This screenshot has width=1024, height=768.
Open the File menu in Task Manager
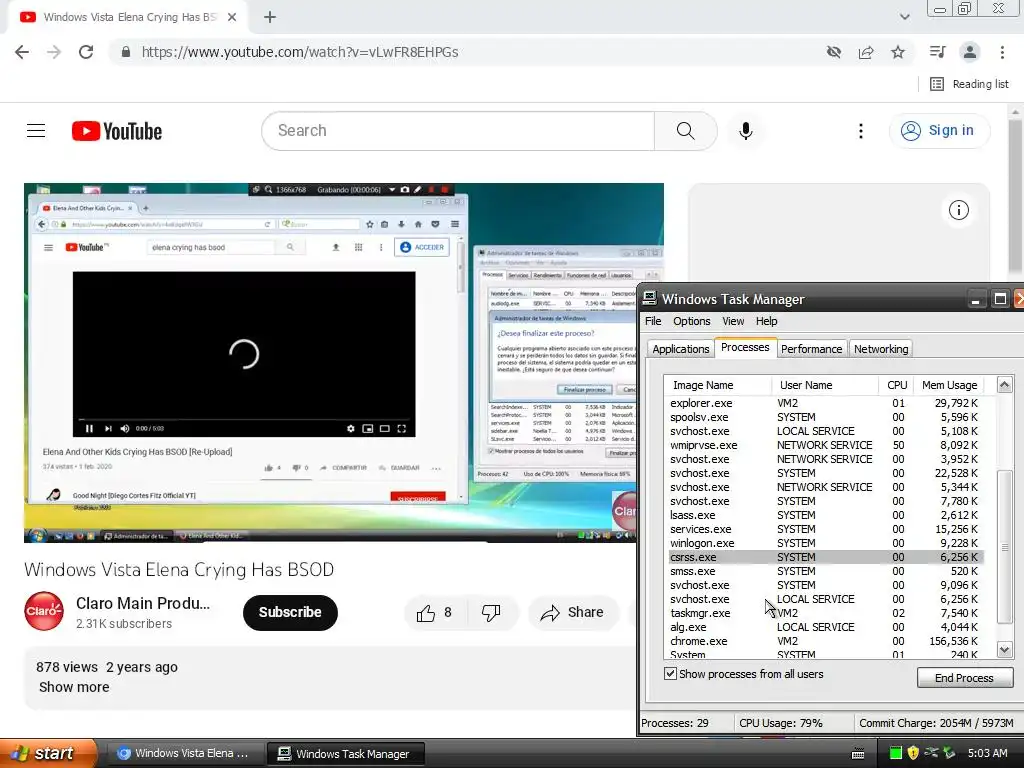(653, 321)
